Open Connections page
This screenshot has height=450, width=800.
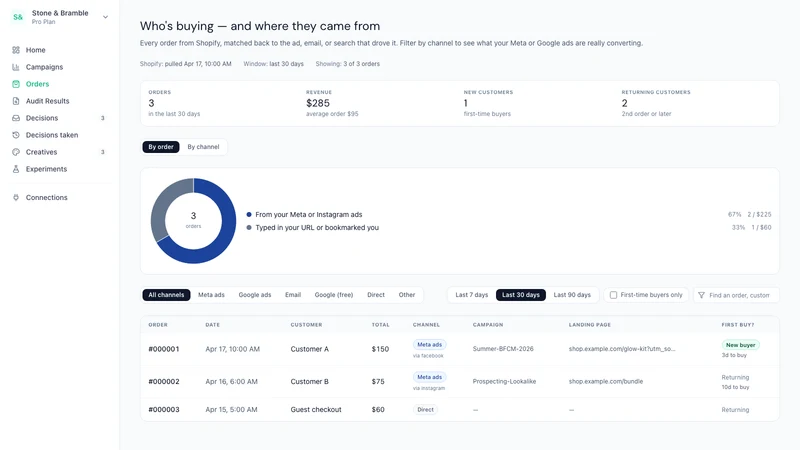click(x=46, y=197)
